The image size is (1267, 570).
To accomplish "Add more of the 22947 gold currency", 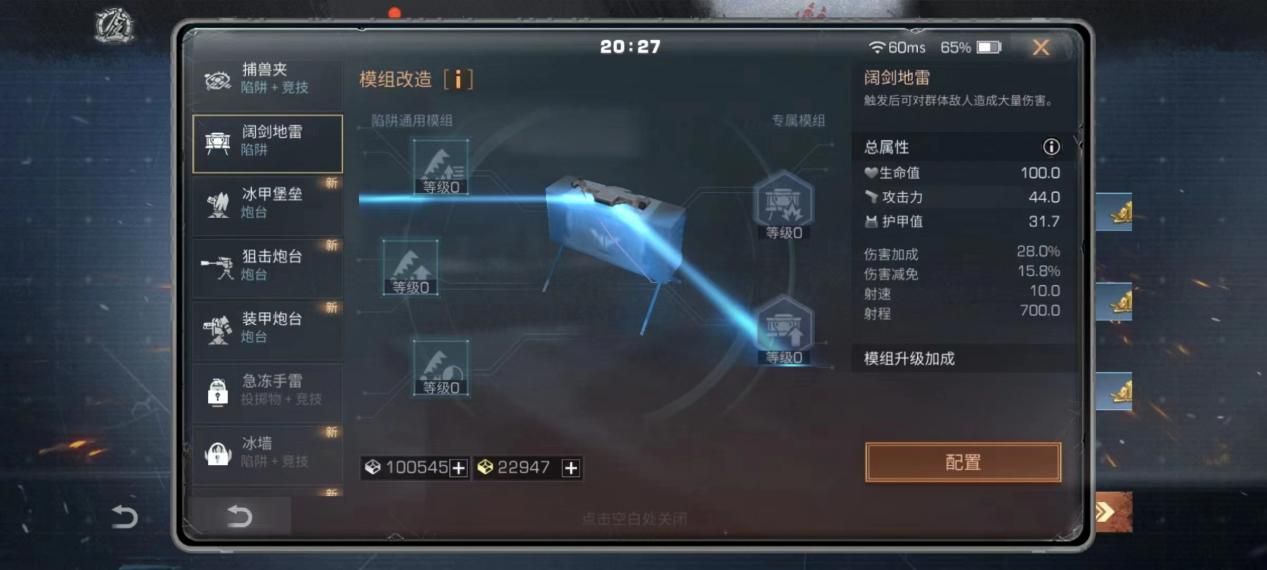I will click(x=571, y=468).
